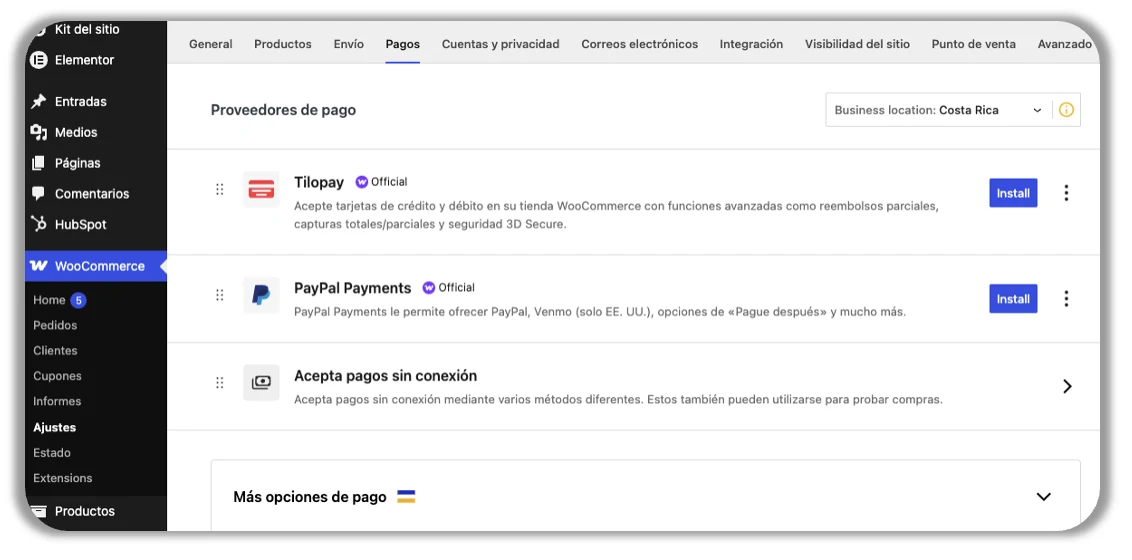Expand the Más opciones de pago section
1132x560 pixels.
pyautogui.click(x=1043, y=496)
